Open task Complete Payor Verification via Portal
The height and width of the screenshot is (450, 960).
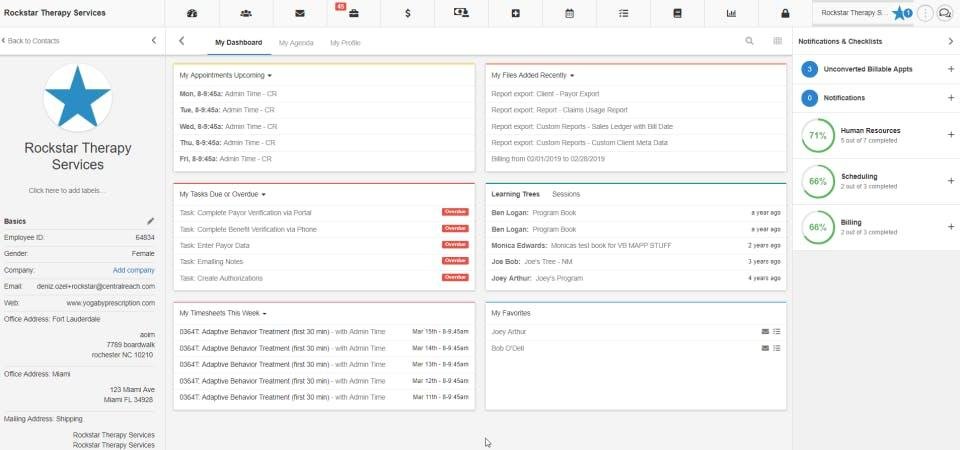click(x=246, y=212)
